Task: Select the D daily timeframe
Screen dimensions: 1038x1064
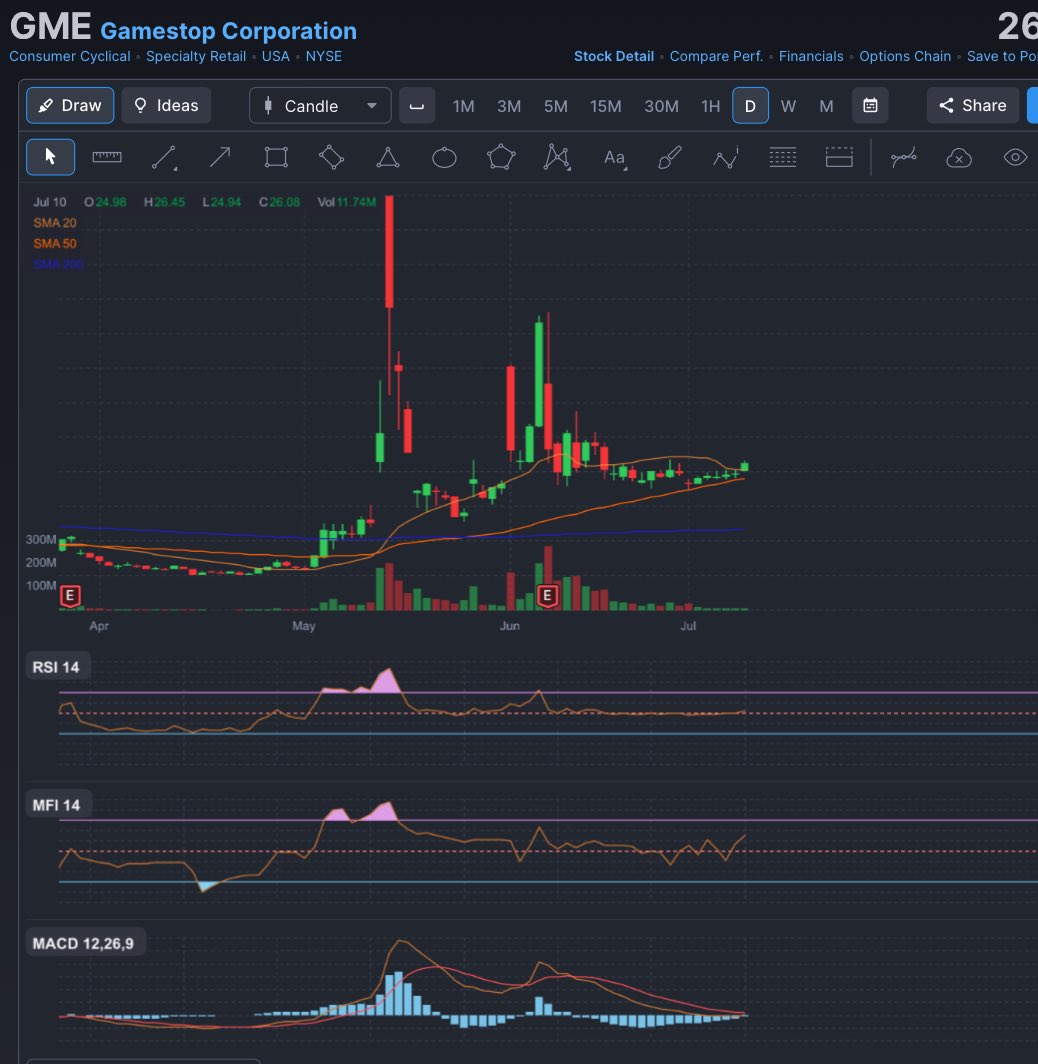Action: coord(750,106)
